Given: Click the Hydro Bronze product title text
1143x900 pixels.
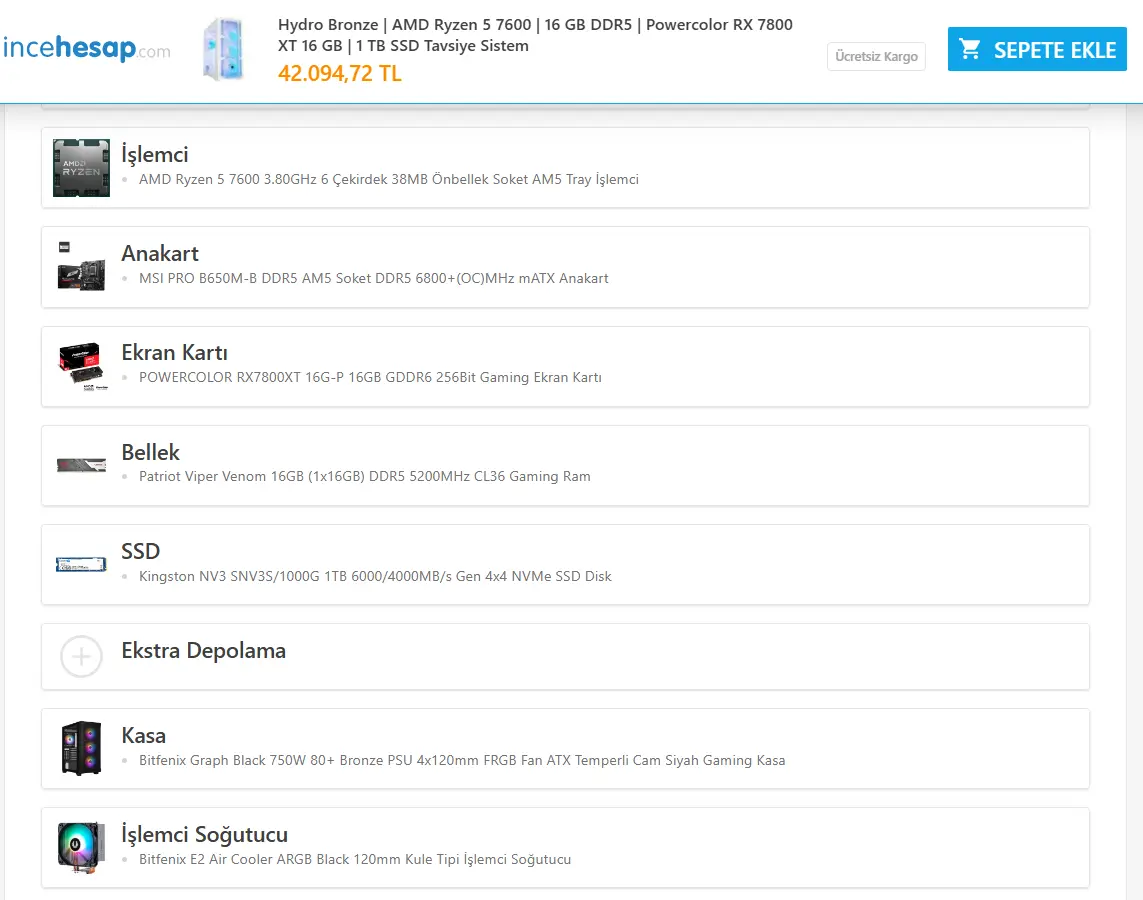Looking at the screenshot, I should pyautogui.click(x=535, y=35).
